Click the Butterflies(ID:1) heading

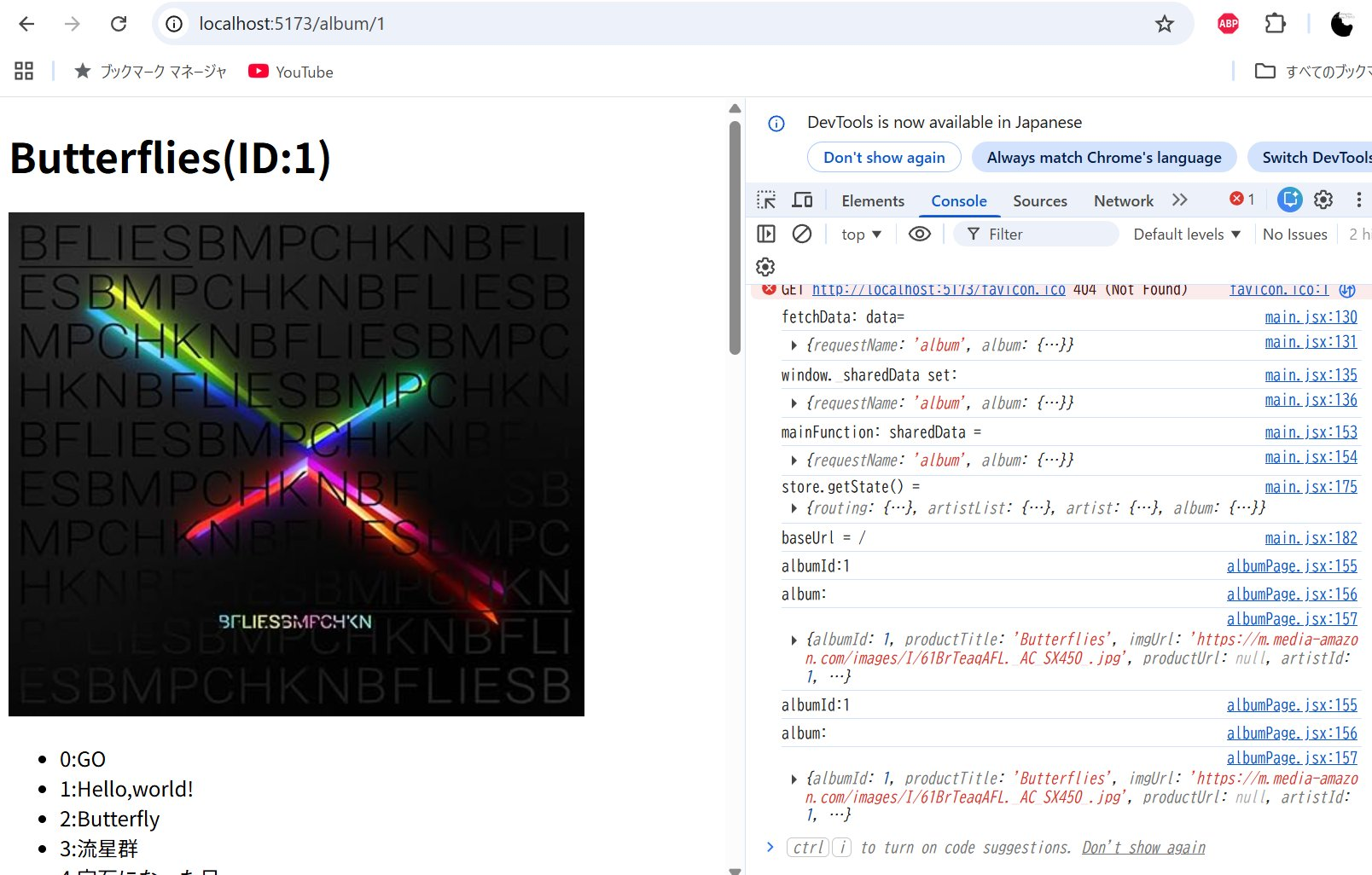[x=170, y=158]
